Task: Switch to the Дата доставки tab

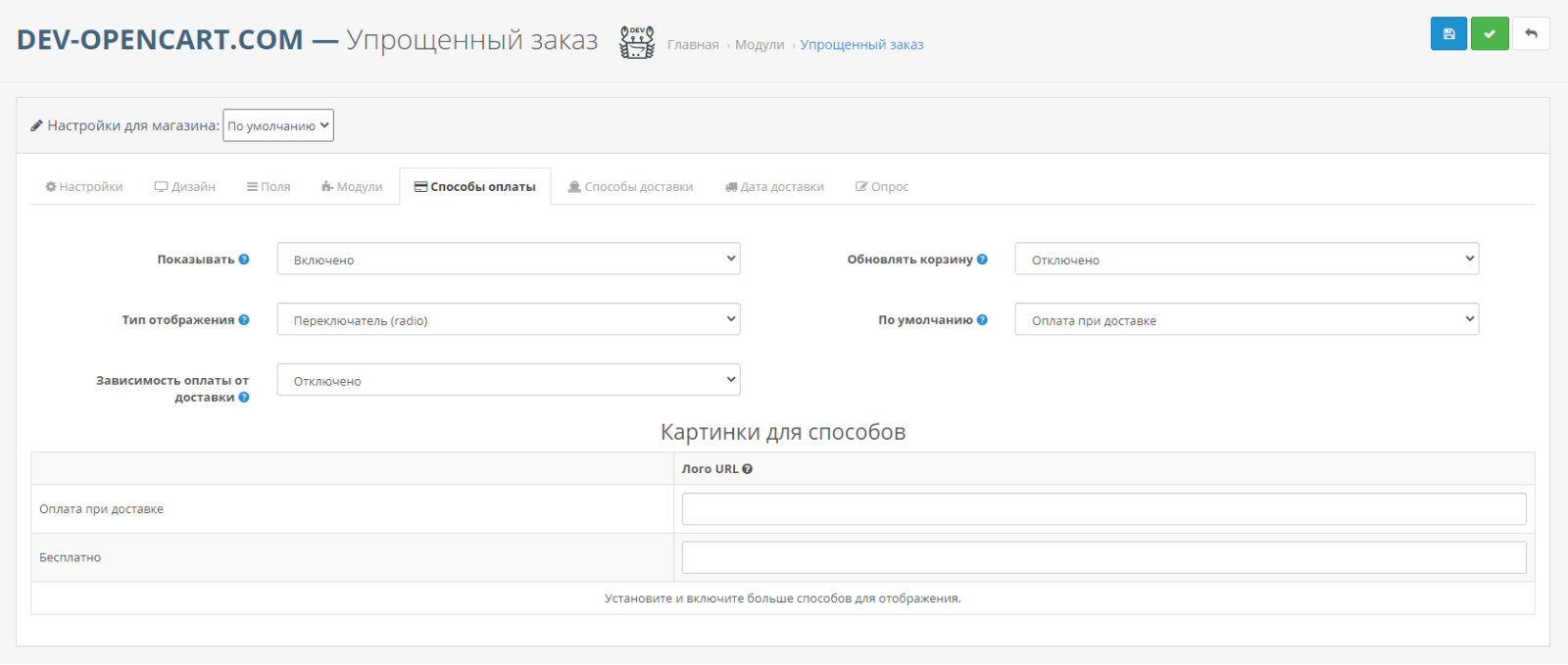Action: point(775,187)
